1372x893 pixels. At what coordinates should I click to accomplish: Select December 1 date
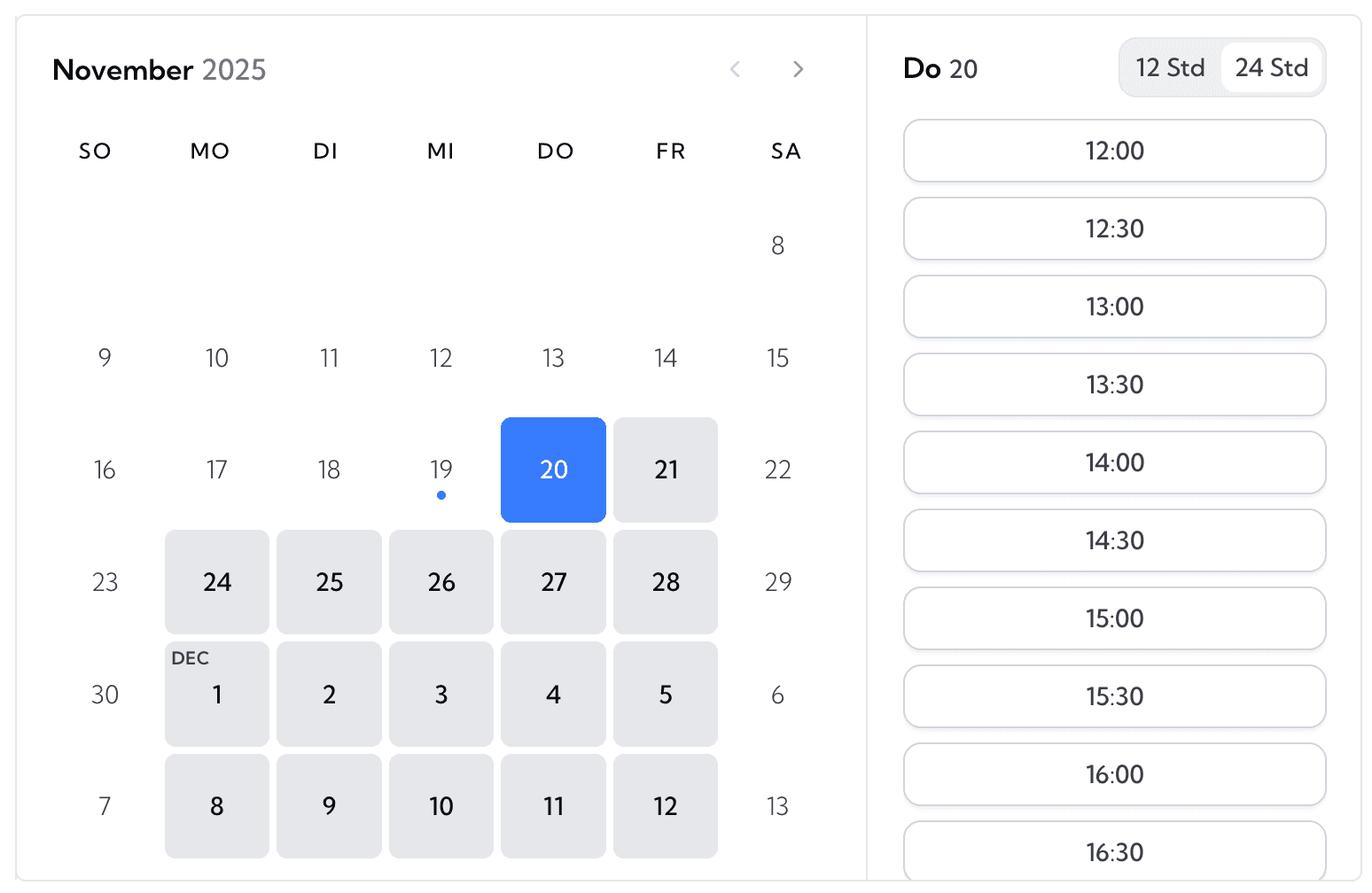[x=217, y=695]
